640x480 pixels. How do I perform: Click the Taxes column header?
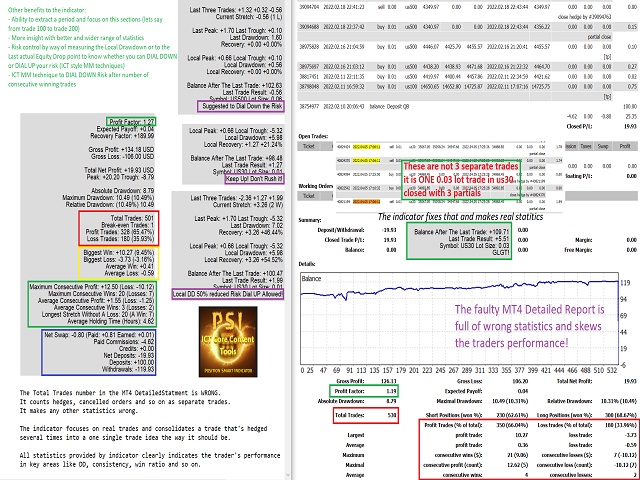point(586,146)
